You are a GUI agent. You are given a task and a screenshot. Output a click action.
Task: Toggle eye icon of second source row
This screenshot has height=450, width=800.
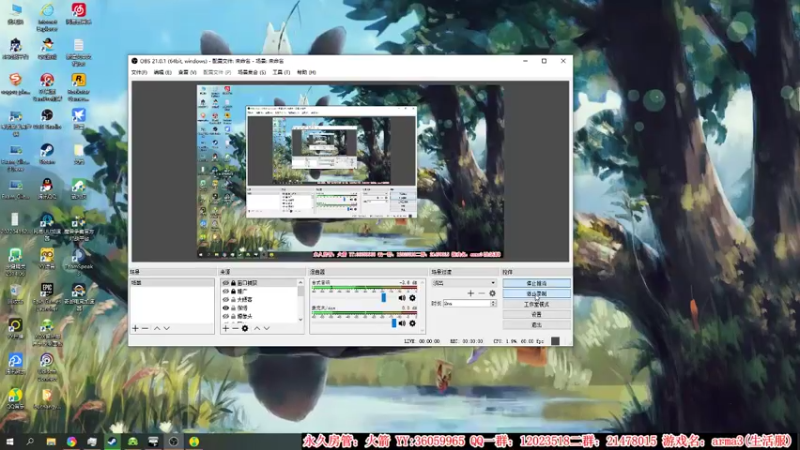tap(226, 291)
